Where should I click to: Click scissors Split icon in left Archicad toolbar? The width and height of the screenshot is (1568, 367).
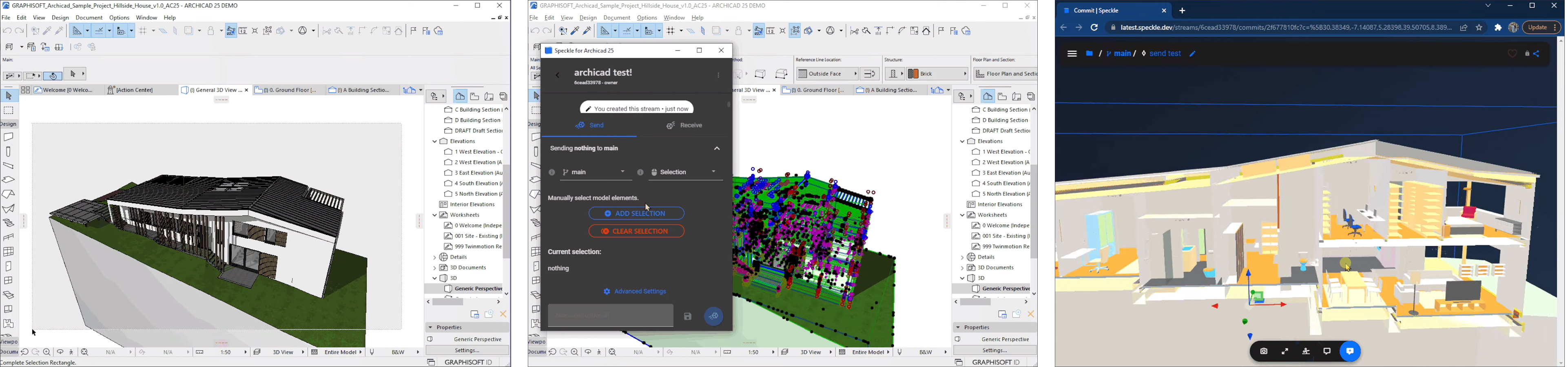point(326,31)
